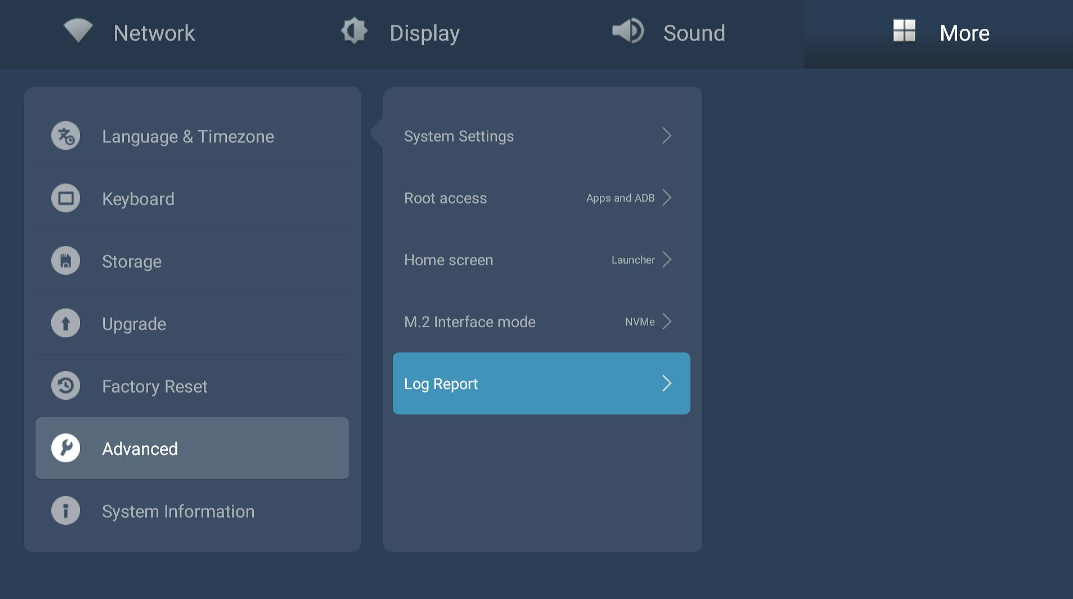Click the speaker icon in Sound tab
The width and height of the screenshot is (1073, 599).
(x=628, y=31)
